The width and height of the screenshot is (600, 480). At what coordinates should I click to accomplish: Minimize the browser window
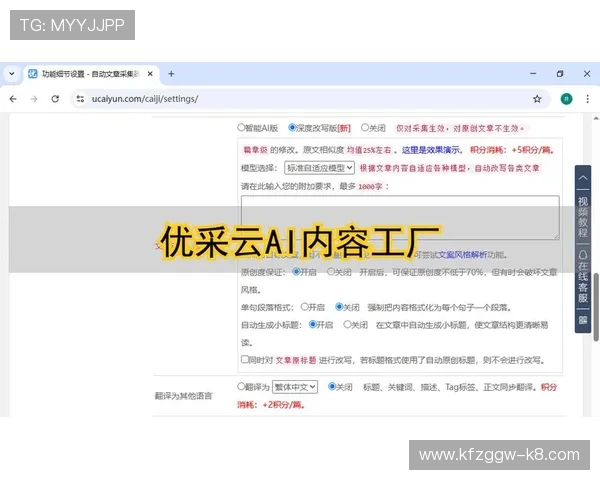point(533,73)
